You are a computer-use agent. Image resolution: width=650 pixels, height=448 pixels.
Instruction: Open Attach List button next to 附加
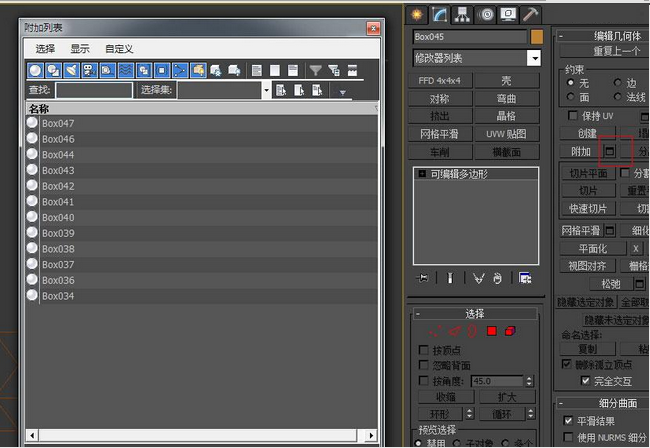click(x=609, y=152)
